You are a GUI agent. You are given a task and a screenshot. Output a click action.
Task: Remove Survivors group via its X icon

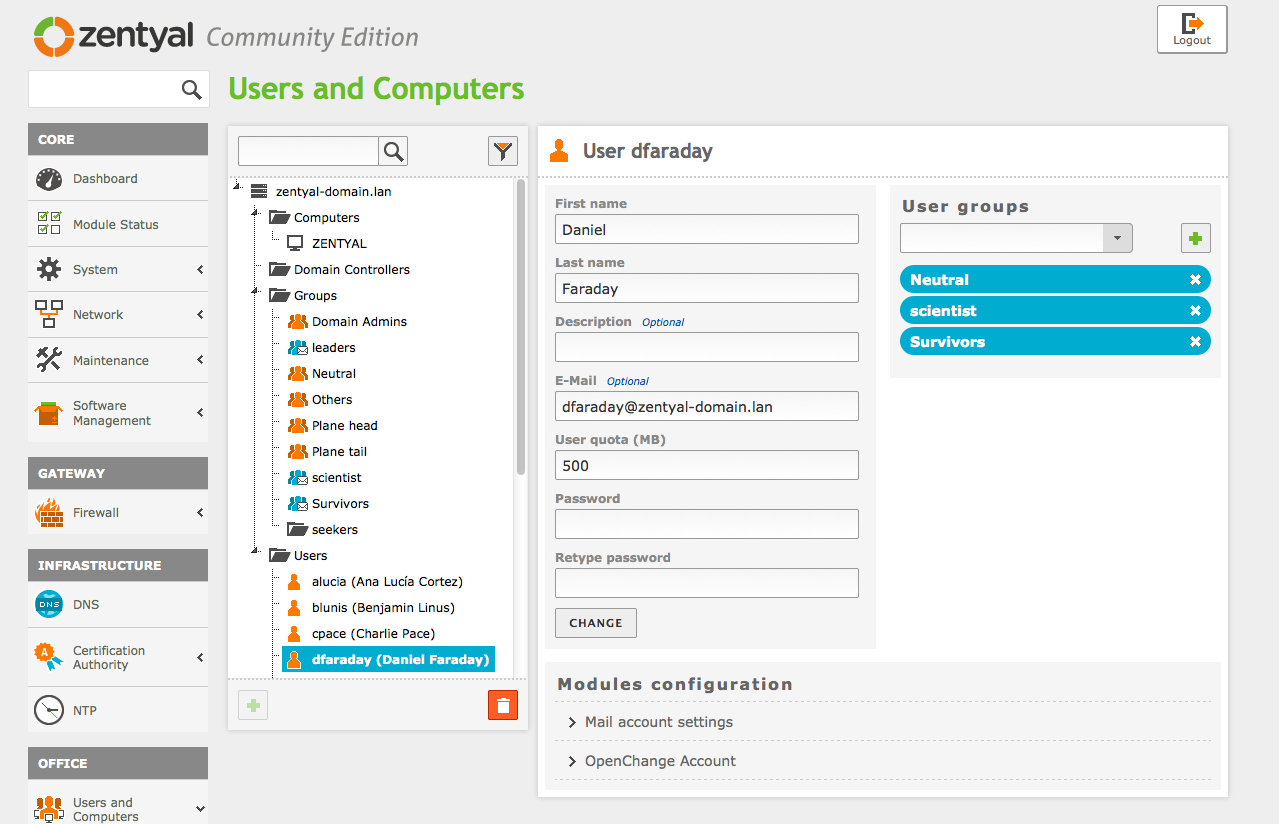pyautogui.click(x=1195, y=342)
